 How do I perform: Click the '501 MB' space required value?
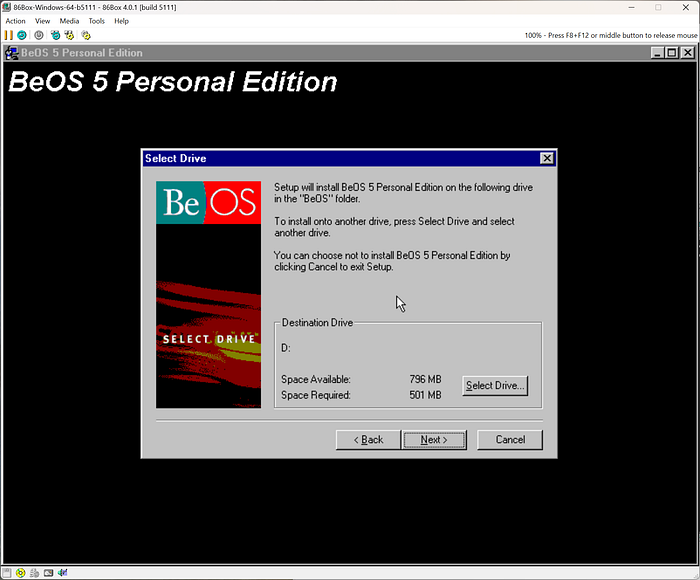pyautogui.click(x=425, y=395)
